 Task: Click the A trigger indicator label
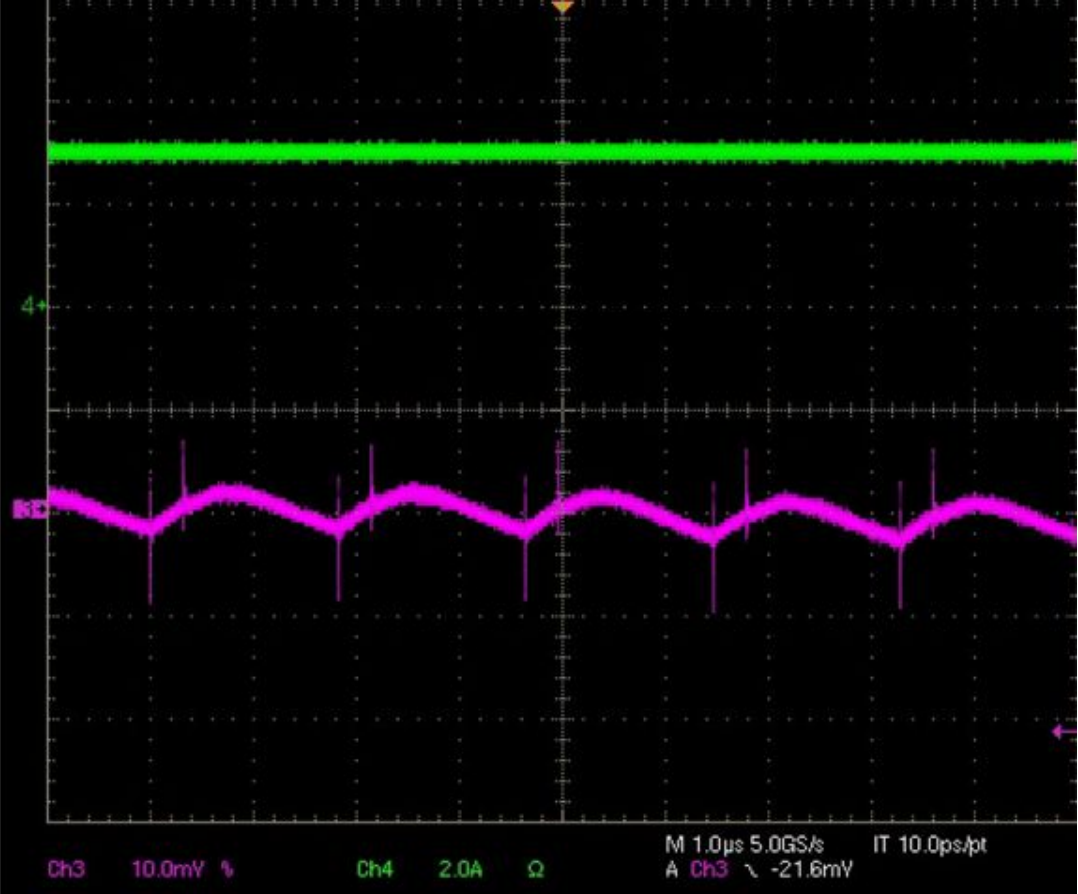[671, 870]
